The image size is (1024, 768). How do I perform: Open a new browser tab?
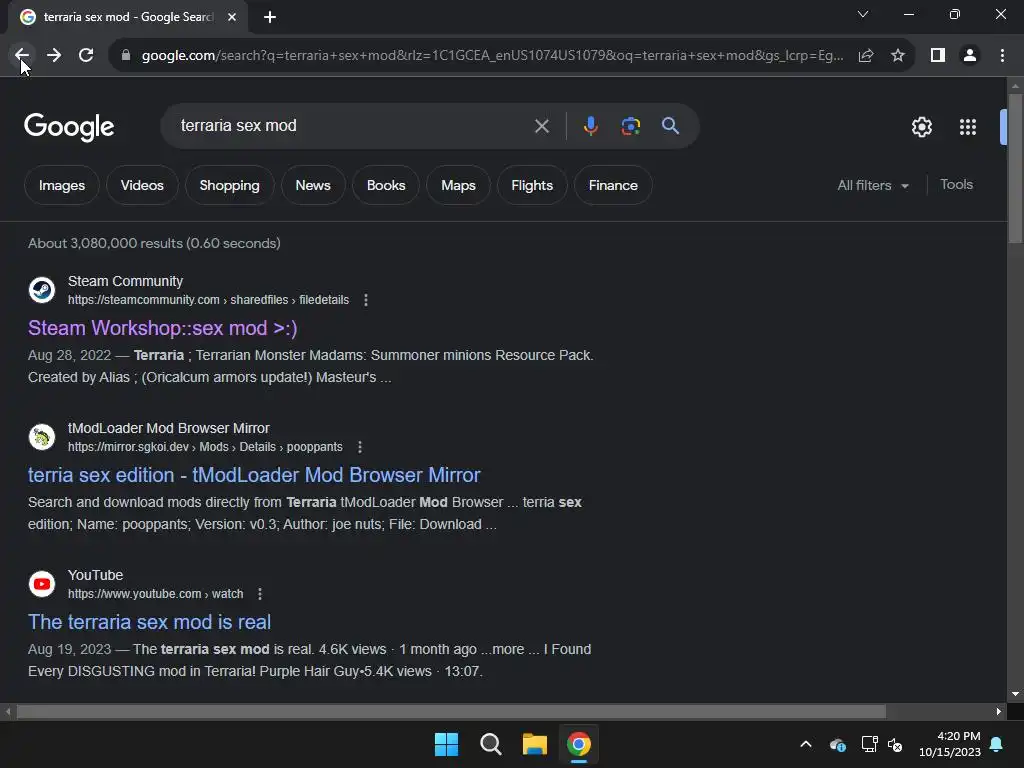(270, 17)
